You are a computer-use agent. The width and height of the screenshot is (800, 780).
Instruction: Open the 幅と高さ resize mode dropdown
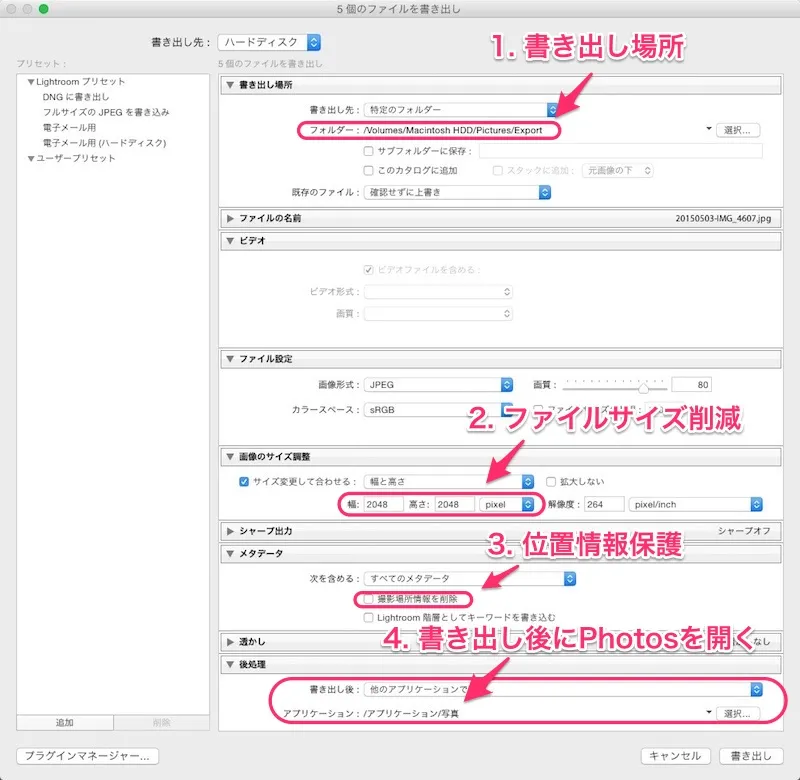[x=449, y=482]
